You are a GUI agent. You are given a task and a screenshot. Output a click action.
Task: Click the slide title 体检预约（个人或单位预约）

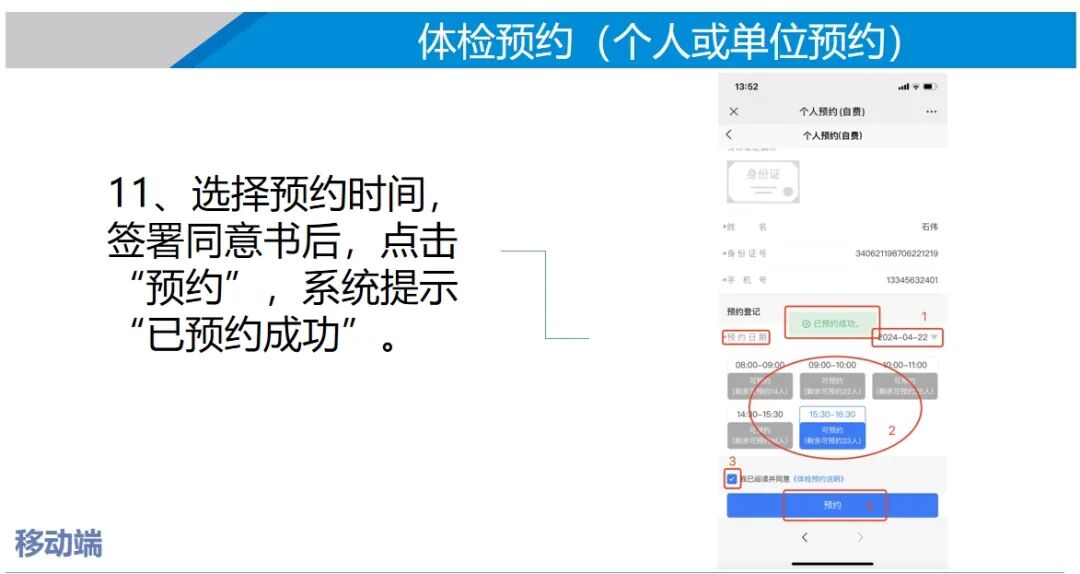(x=660, y=41)
